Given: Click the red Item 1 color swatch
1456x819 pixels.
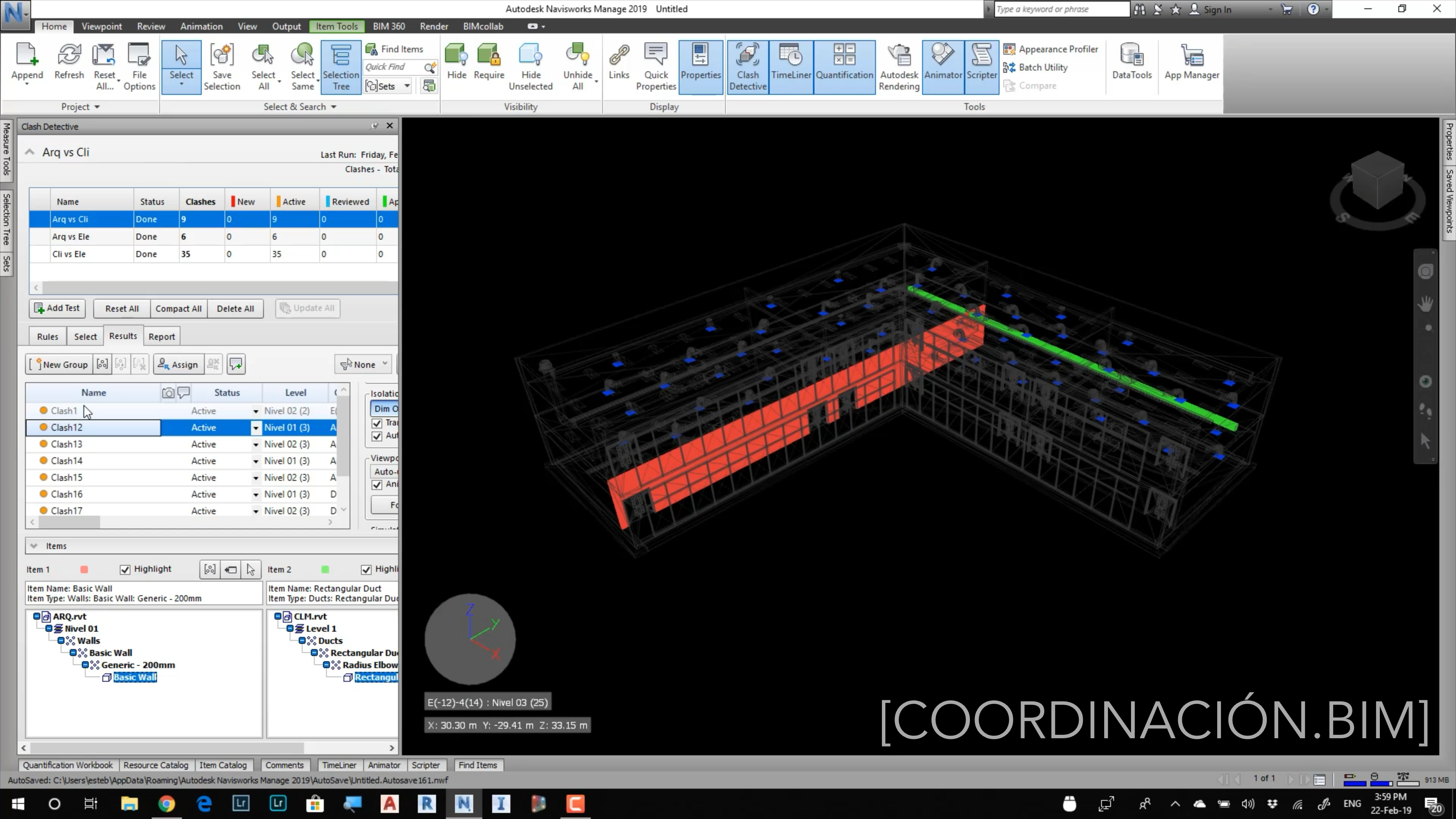Looking at the screenshot, I should click(84, 570).
